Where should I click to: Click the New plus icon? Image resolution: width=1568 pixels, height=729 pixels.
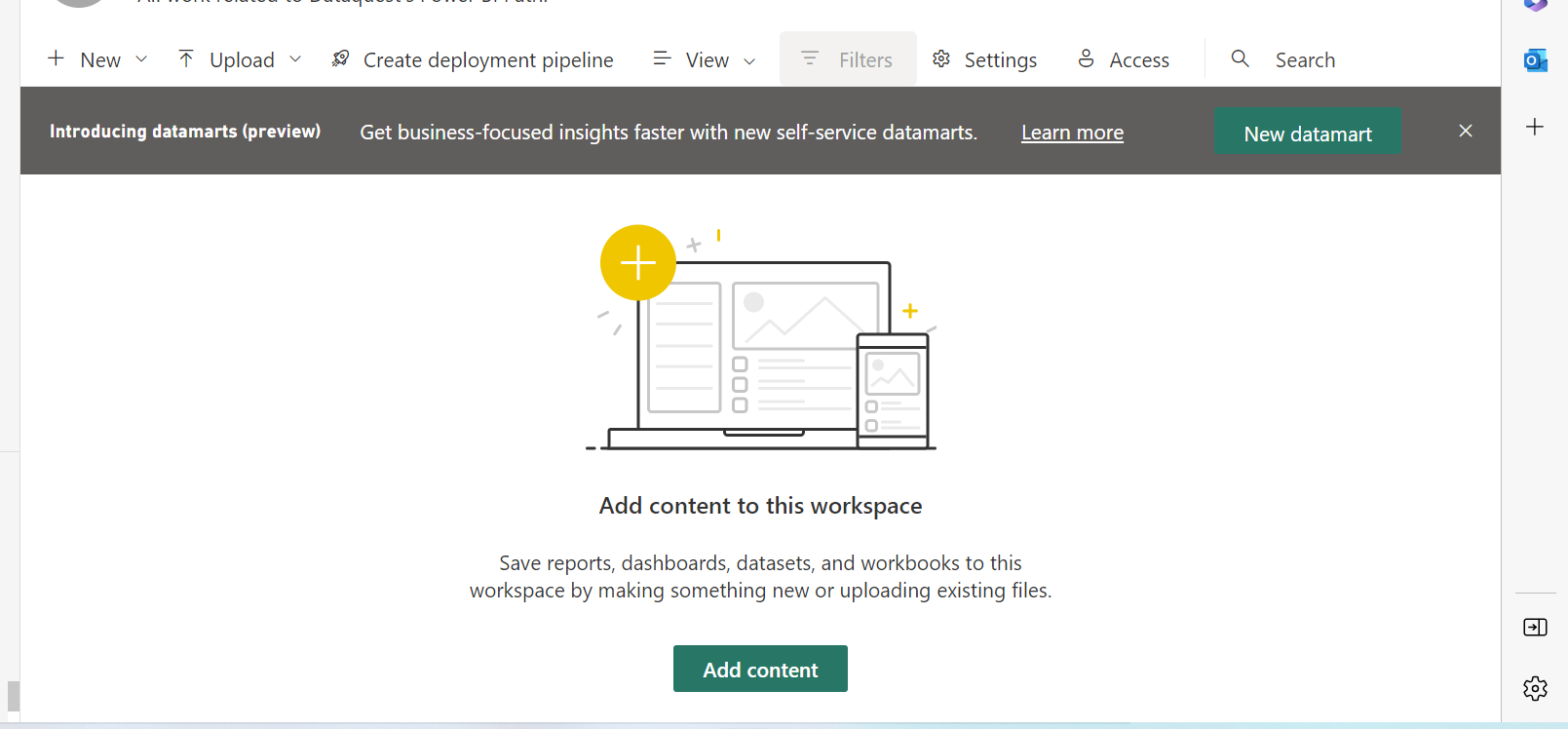point(57,58)
